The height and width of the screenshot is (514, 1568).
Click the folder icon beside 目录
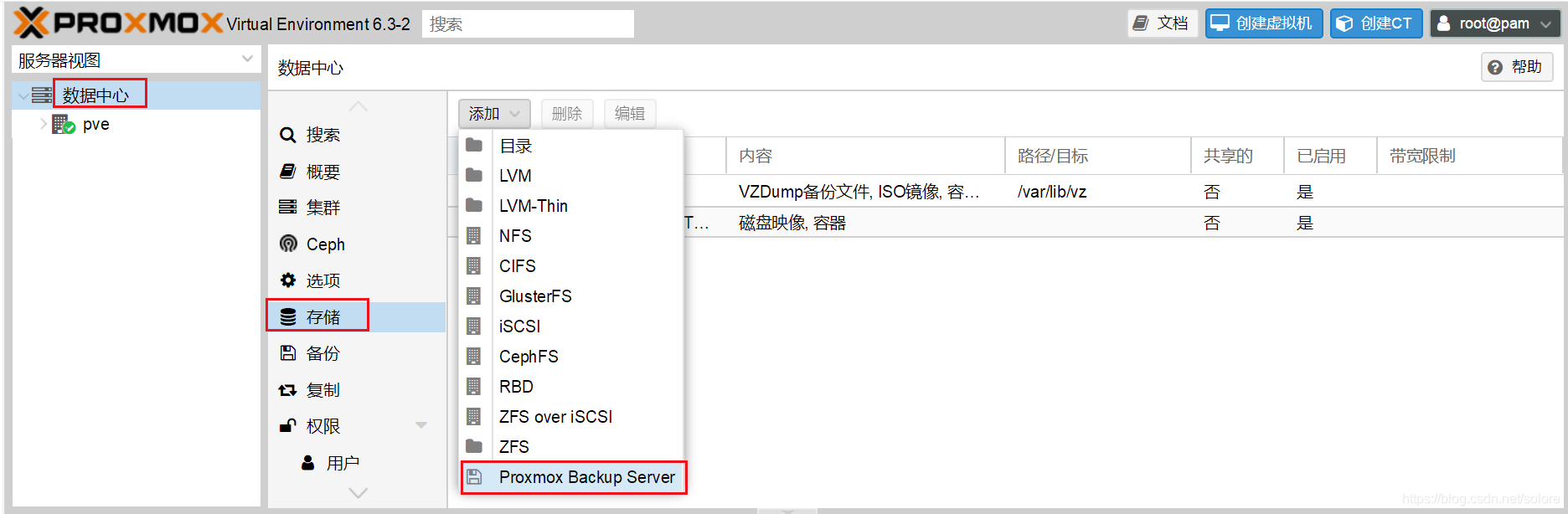tap(474, 145)
